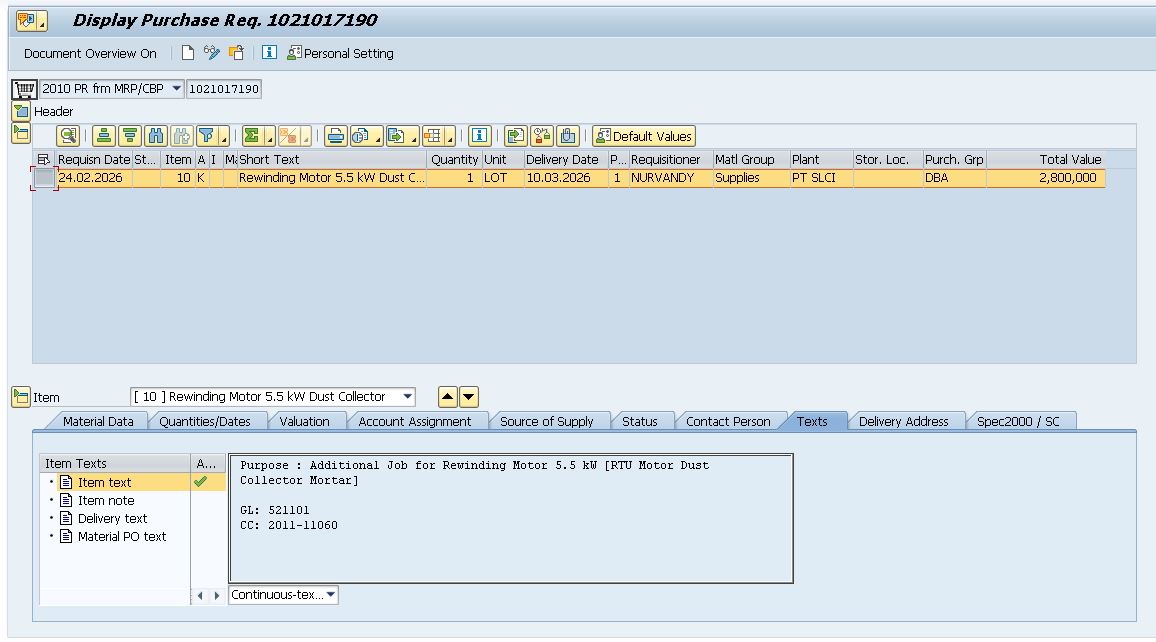Open Find with the binoculars icon
The width and height of the screenshot is (1156, 642).
pos(155,136)
